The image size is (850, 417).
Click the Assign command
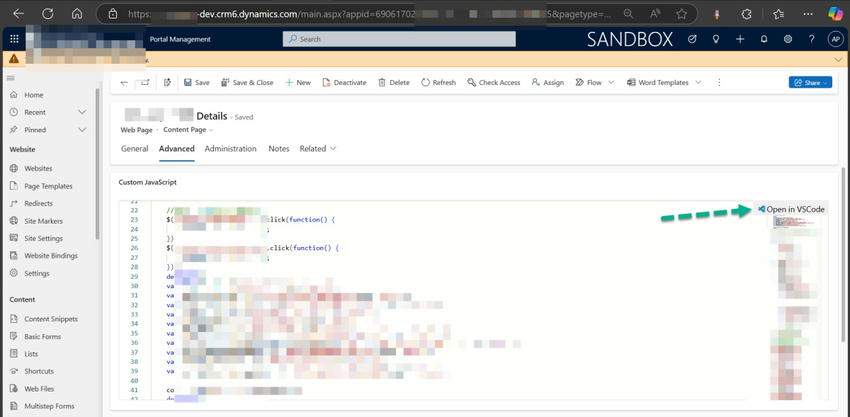[x=548, y=83]
